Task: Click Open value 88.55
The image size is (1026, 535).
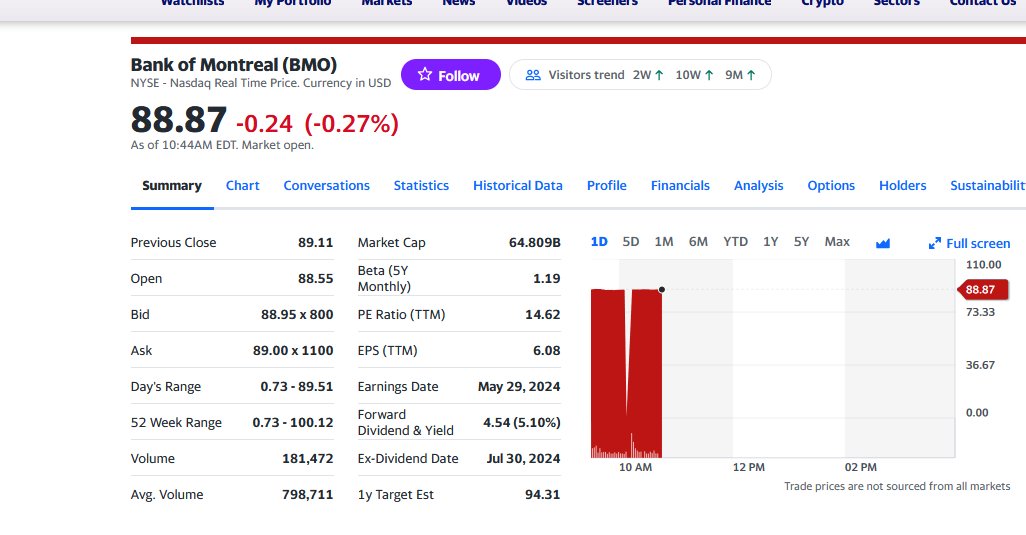Action: coord(315,279)
